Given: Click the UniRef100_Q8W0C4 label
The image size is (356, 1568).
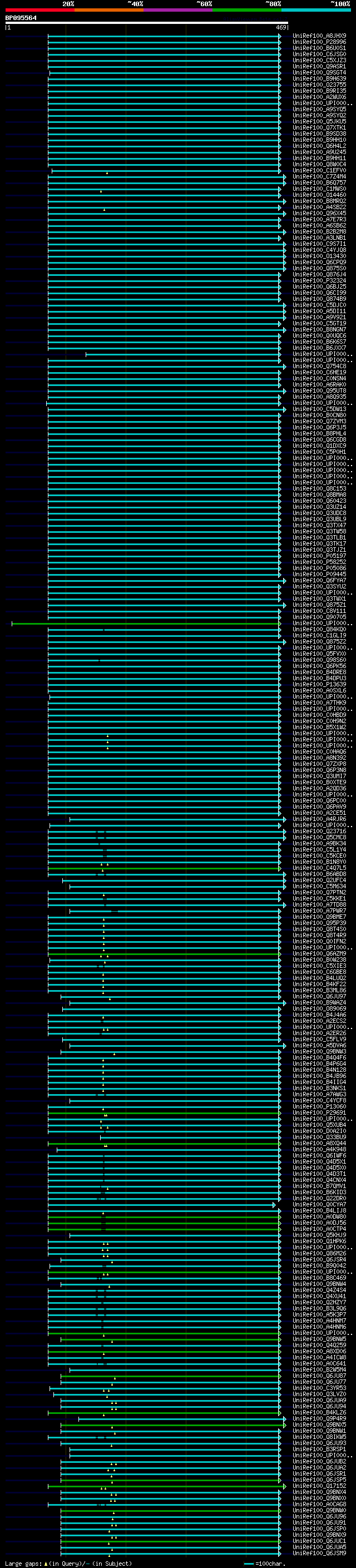Looking at the screenshot, I should [x=319, y=164].
